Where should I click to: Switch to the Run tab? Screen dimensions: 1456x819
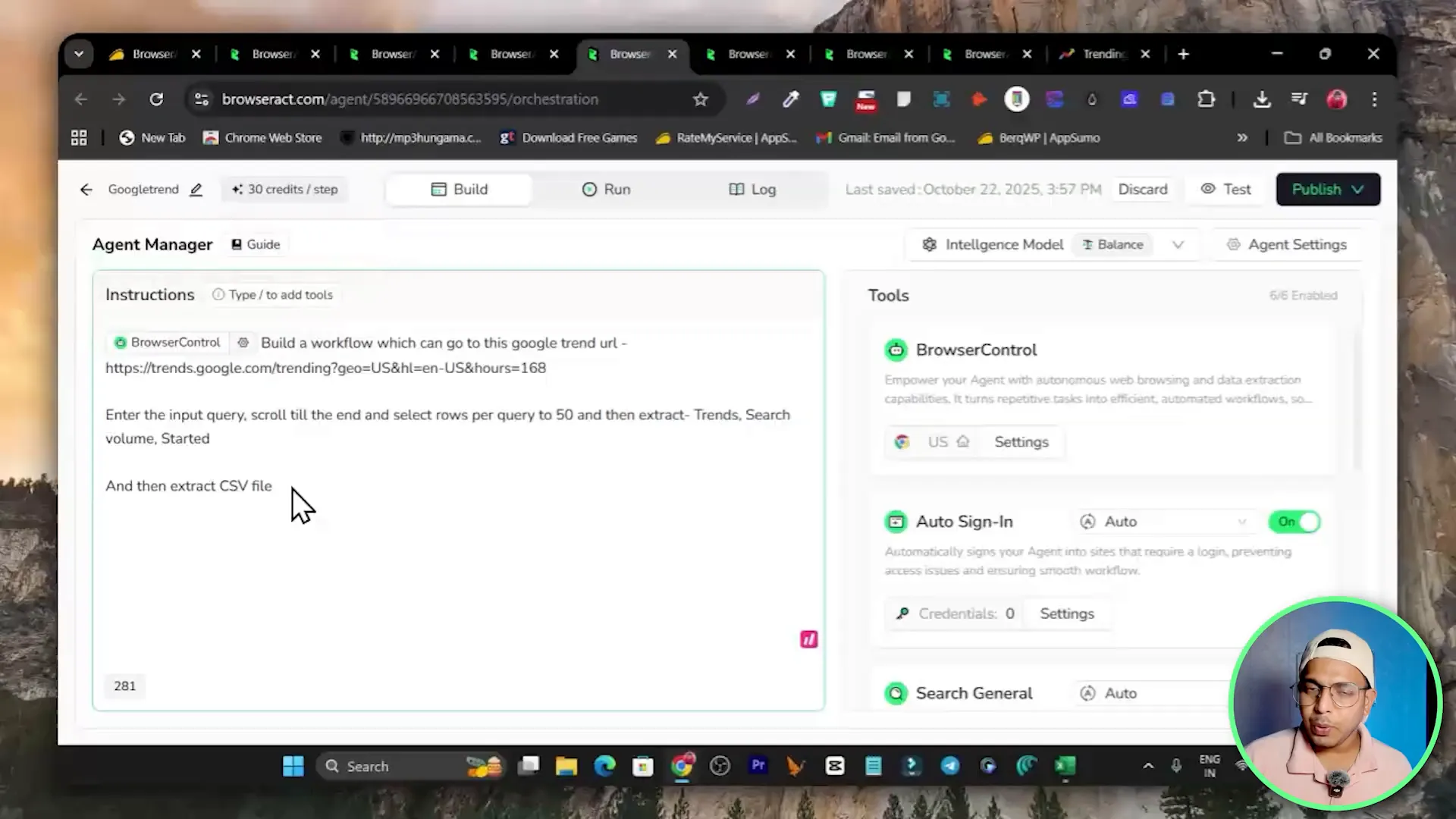tap(606, 190)
